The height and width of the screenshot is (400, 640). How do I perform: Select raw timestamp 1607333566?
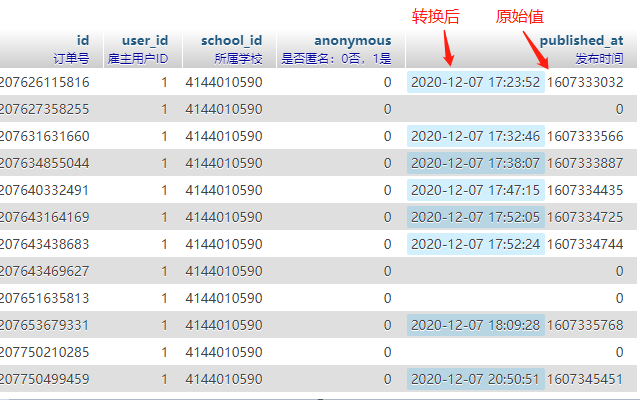(585, 136)
